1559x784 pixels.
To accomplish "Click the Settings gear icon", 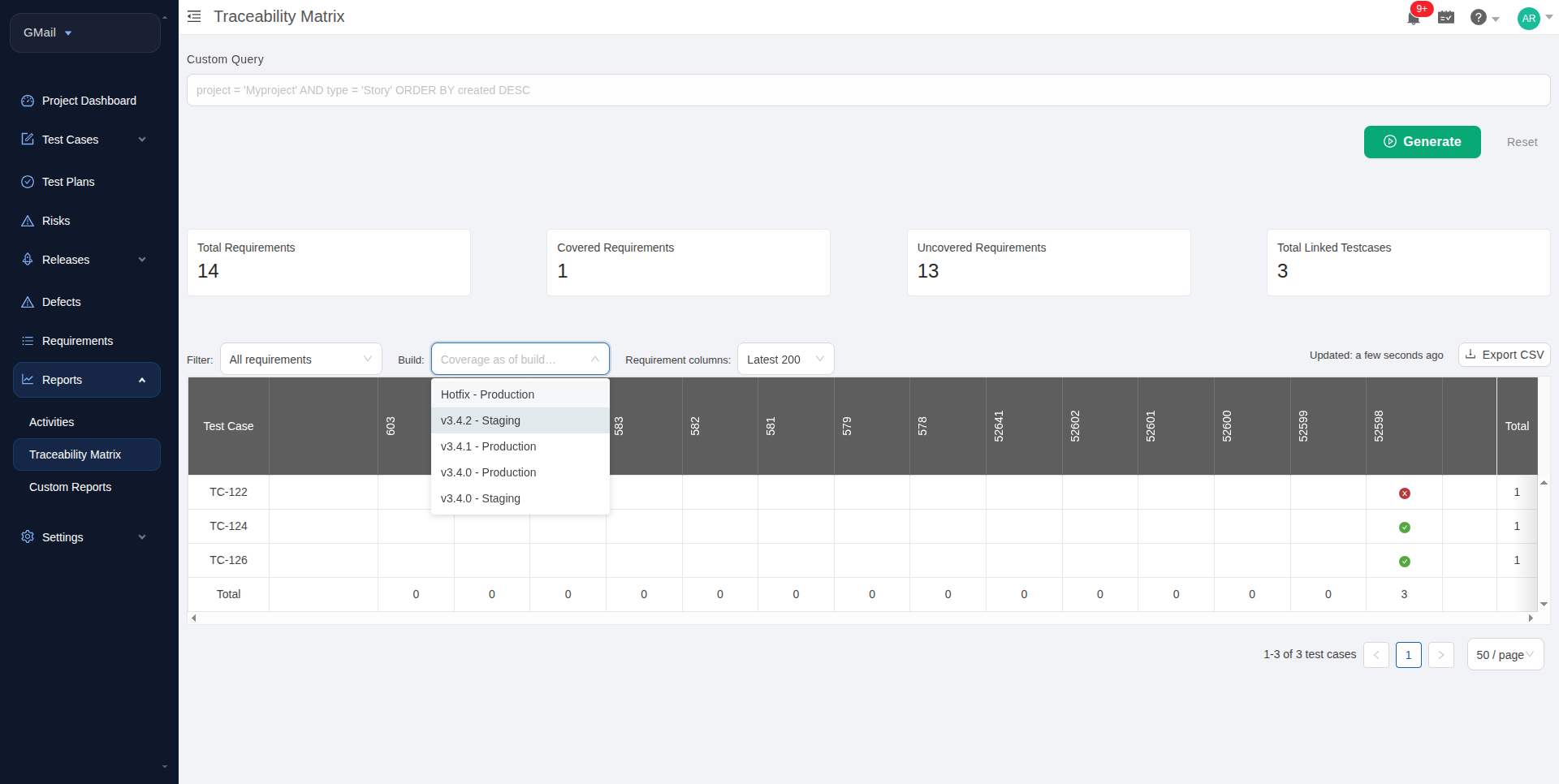I will [x=28, y=537].
